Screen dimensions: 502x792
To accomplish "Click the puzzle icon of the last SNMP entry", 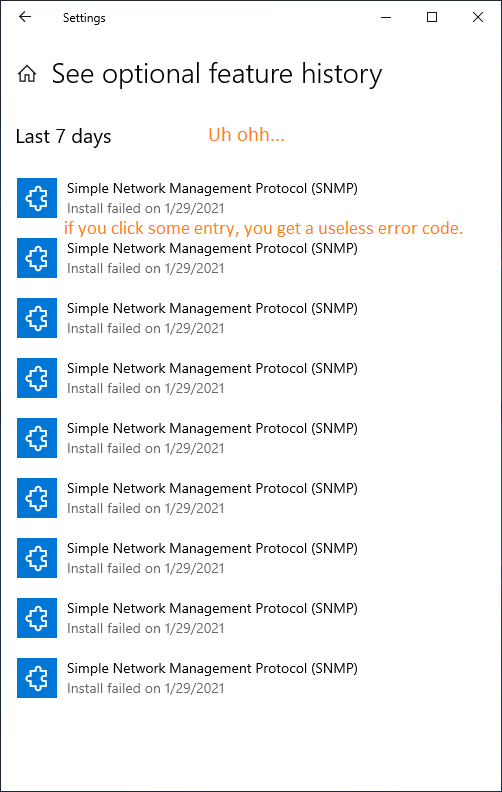I will [x=37, y=678].
